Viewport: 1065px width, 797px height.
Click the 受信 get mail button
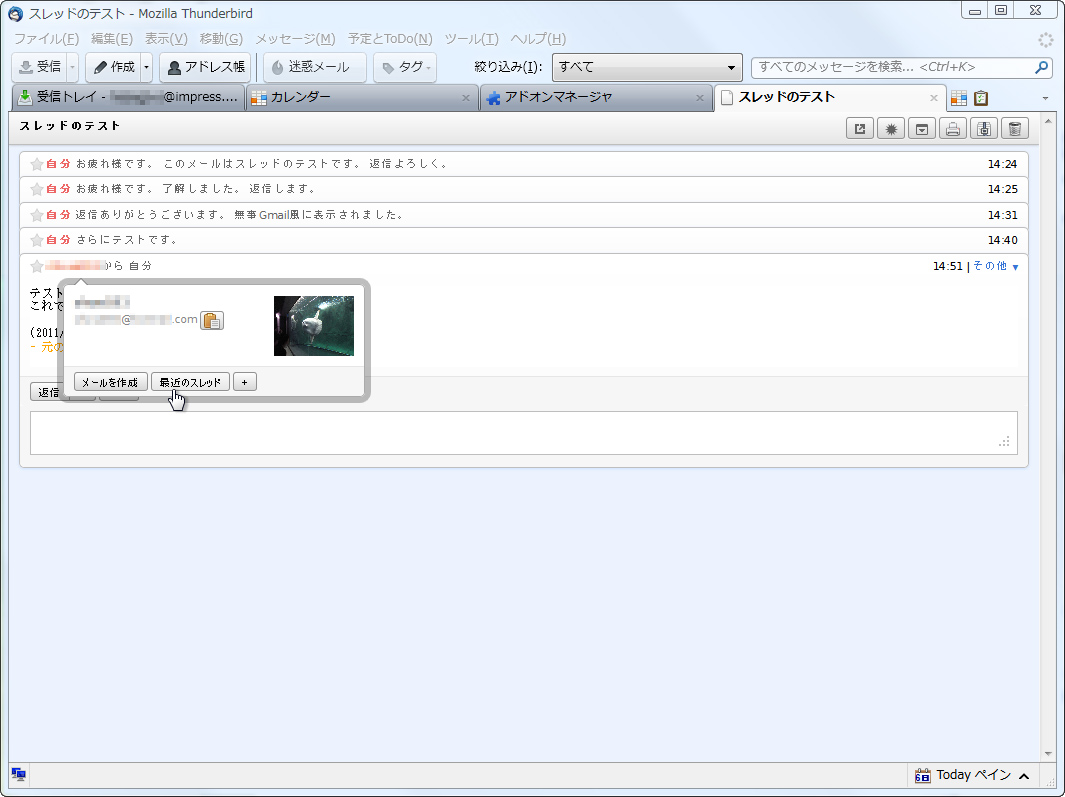40,67
